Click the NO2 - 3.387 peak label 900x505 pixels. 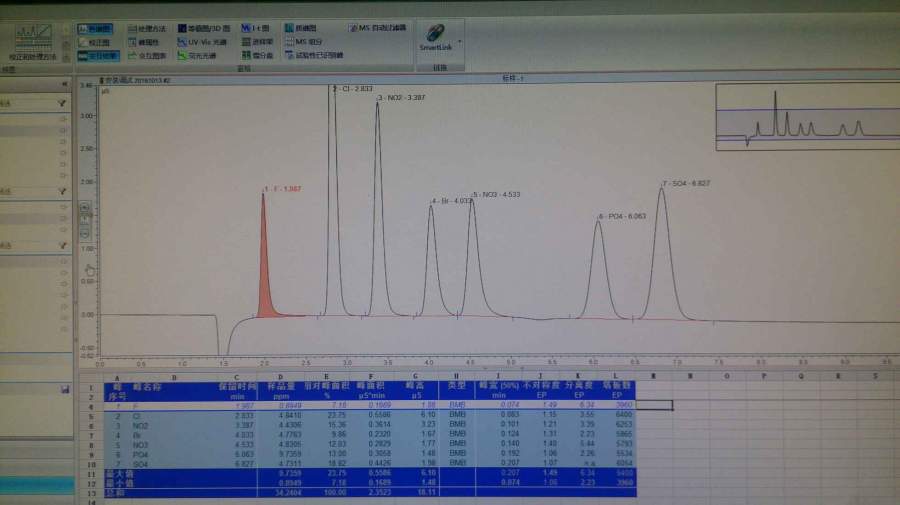(403, 98)
